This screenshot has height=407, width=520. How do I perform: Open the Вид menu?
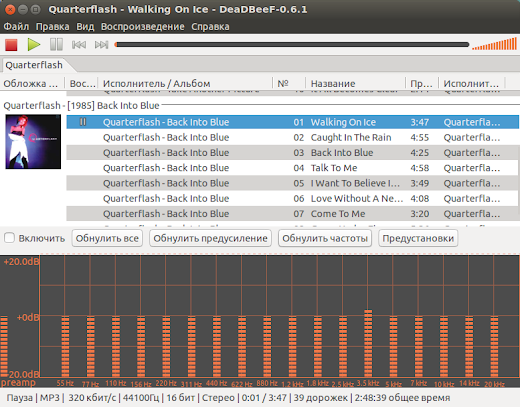coord(85,26)
